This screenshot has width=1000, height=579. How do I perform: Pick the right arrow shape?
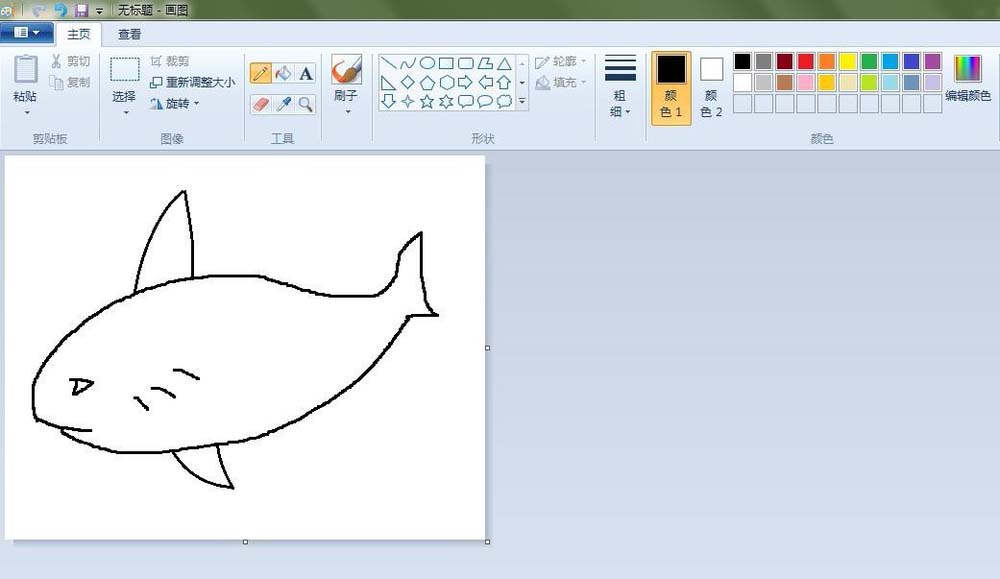click(466, 82)
